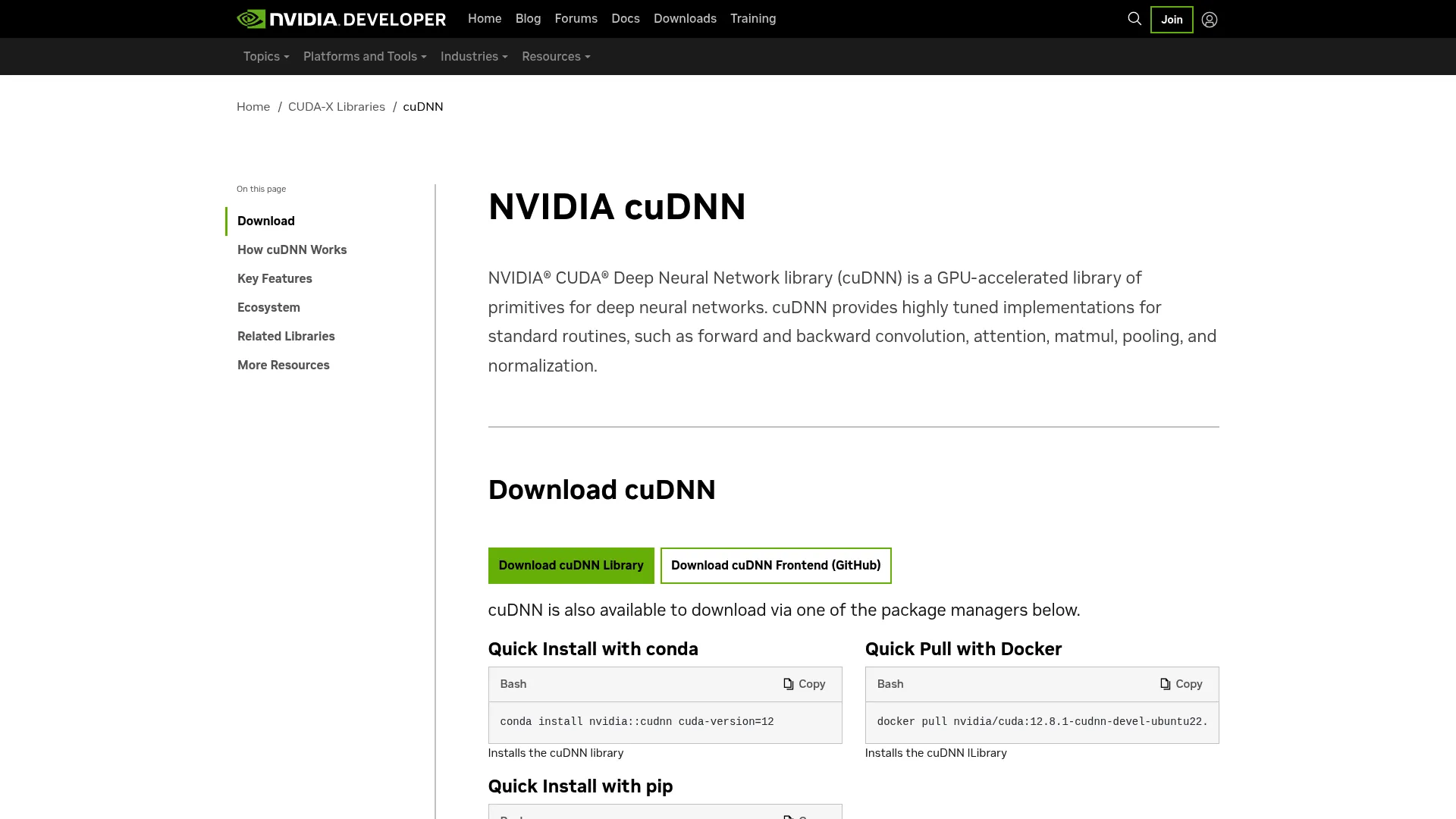Viewport: 1456px width, 819px height.
Task: Click the conda install command text
Action: 637,722
